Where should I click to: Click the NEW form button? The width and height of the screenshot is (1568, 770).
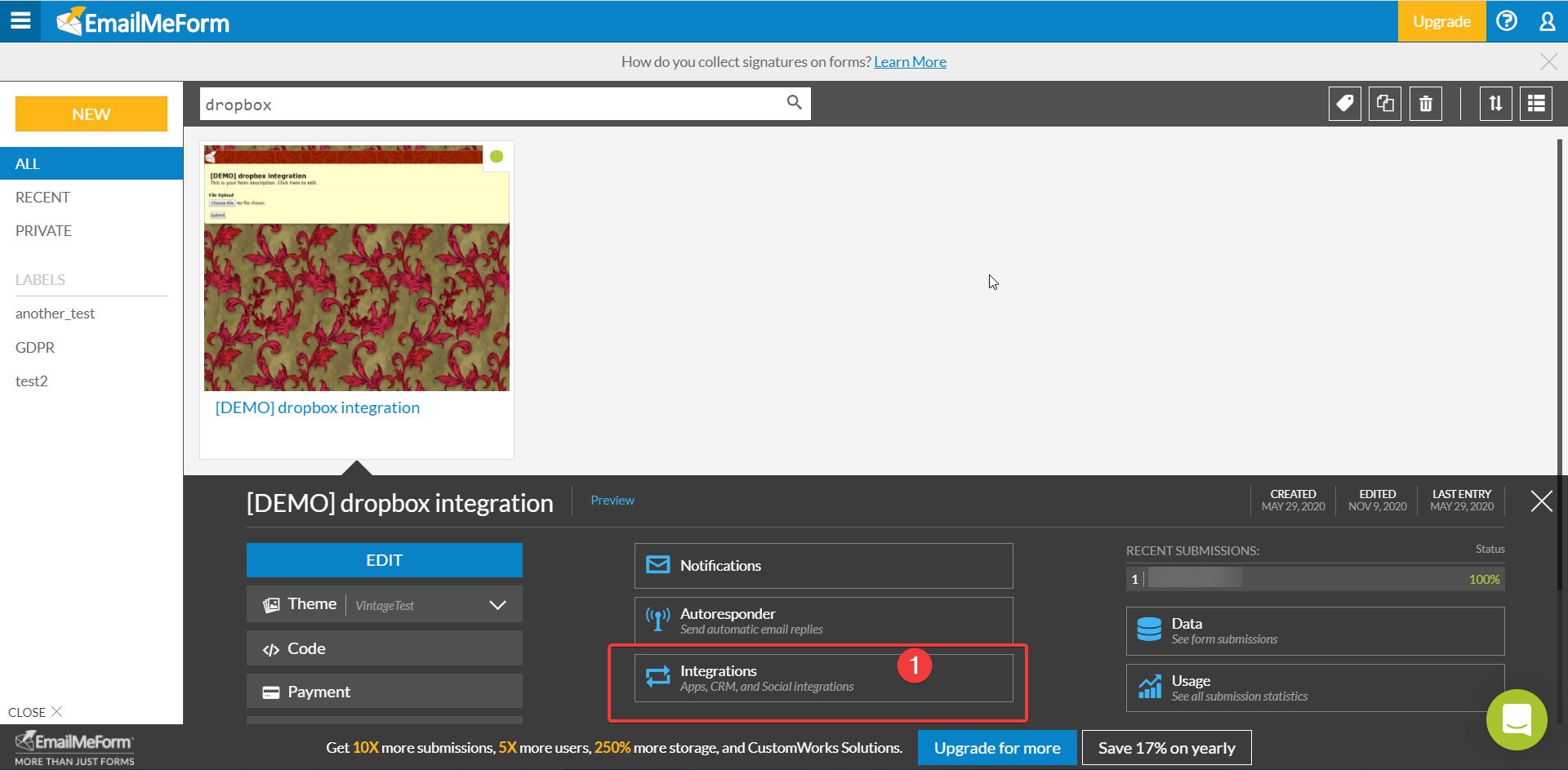pyautogui.click(x=91, y=114)
